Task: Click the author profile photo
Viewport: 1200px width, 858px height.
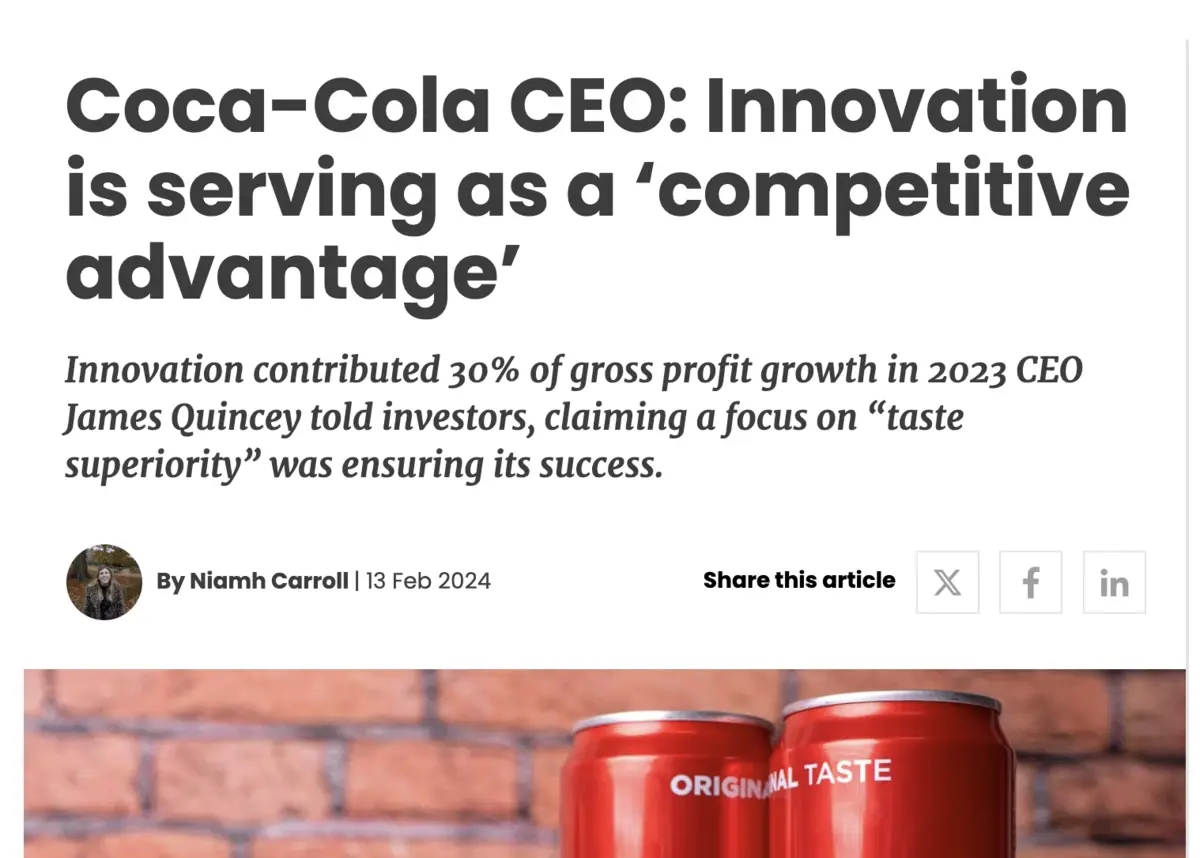Action: pyautogui.click(x=104, y=581)
